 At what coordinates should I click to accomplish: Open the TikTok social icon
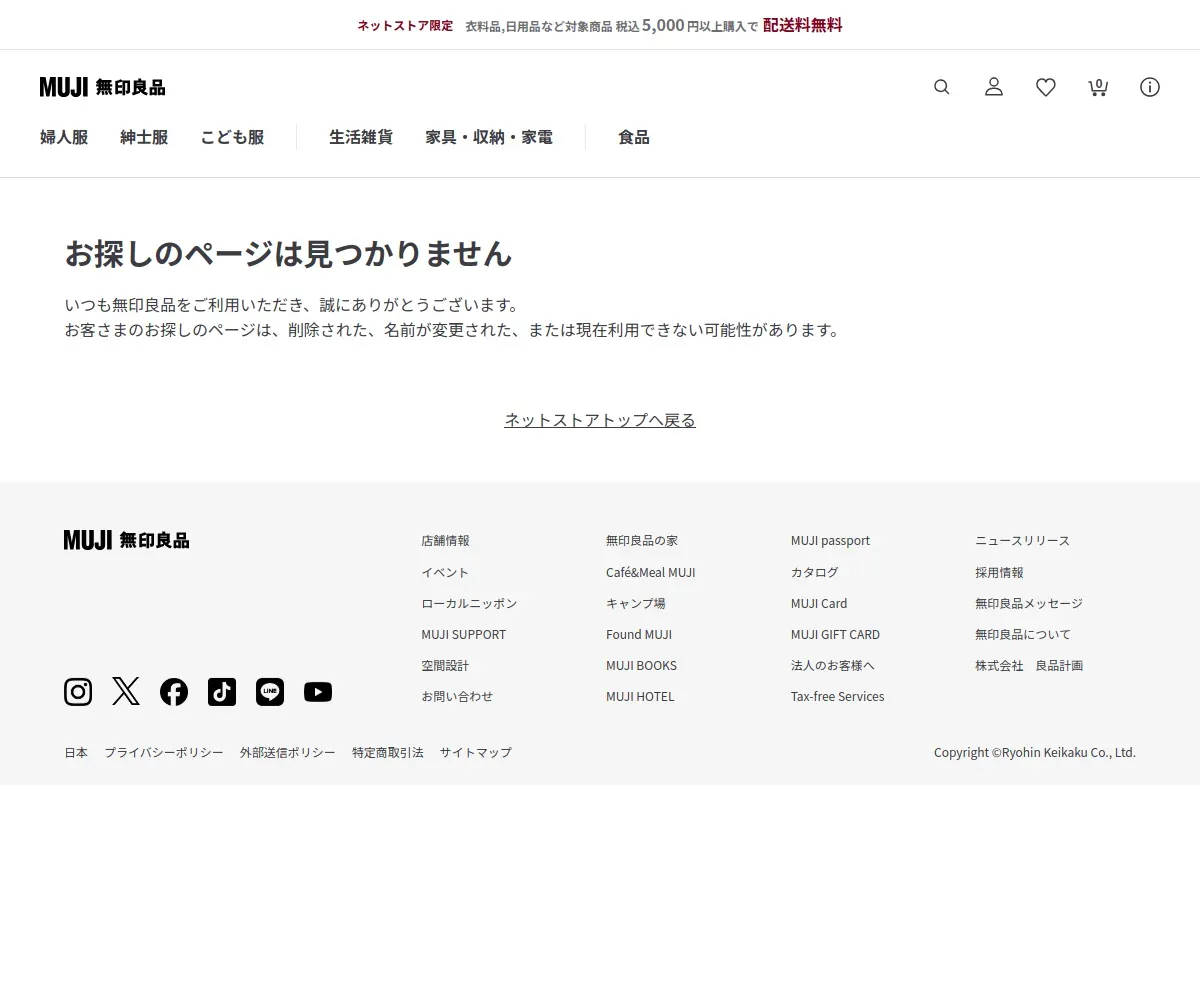coord(222,692)
